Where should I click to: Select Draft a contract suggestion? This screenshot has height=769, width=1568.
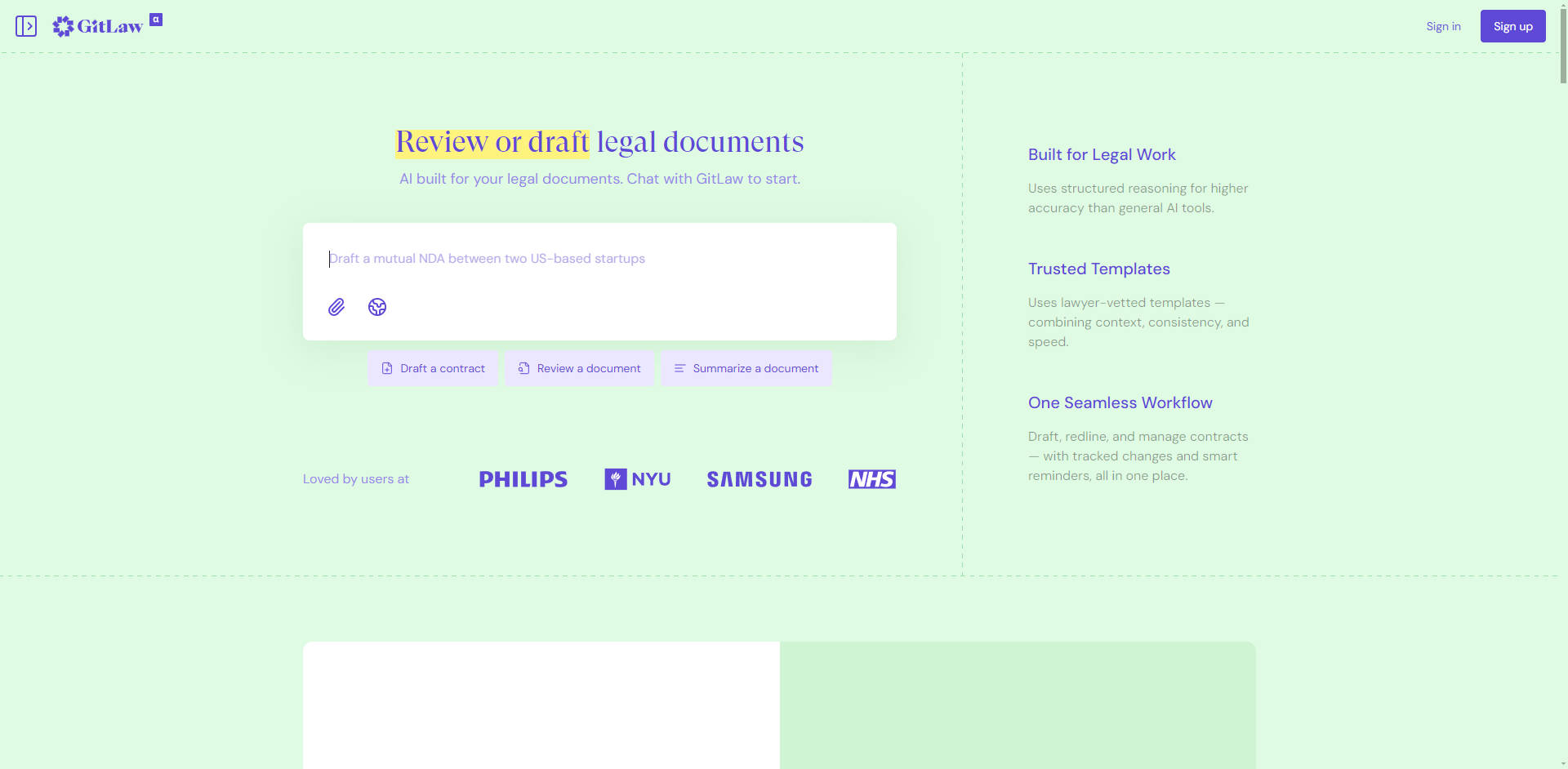(x=433, y=368)
